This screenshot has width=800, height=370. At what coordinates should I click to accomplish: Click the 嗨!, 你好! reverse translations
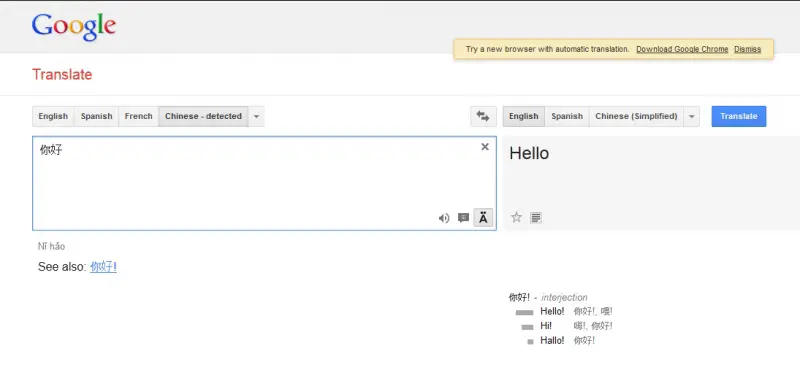coord(593,326)
